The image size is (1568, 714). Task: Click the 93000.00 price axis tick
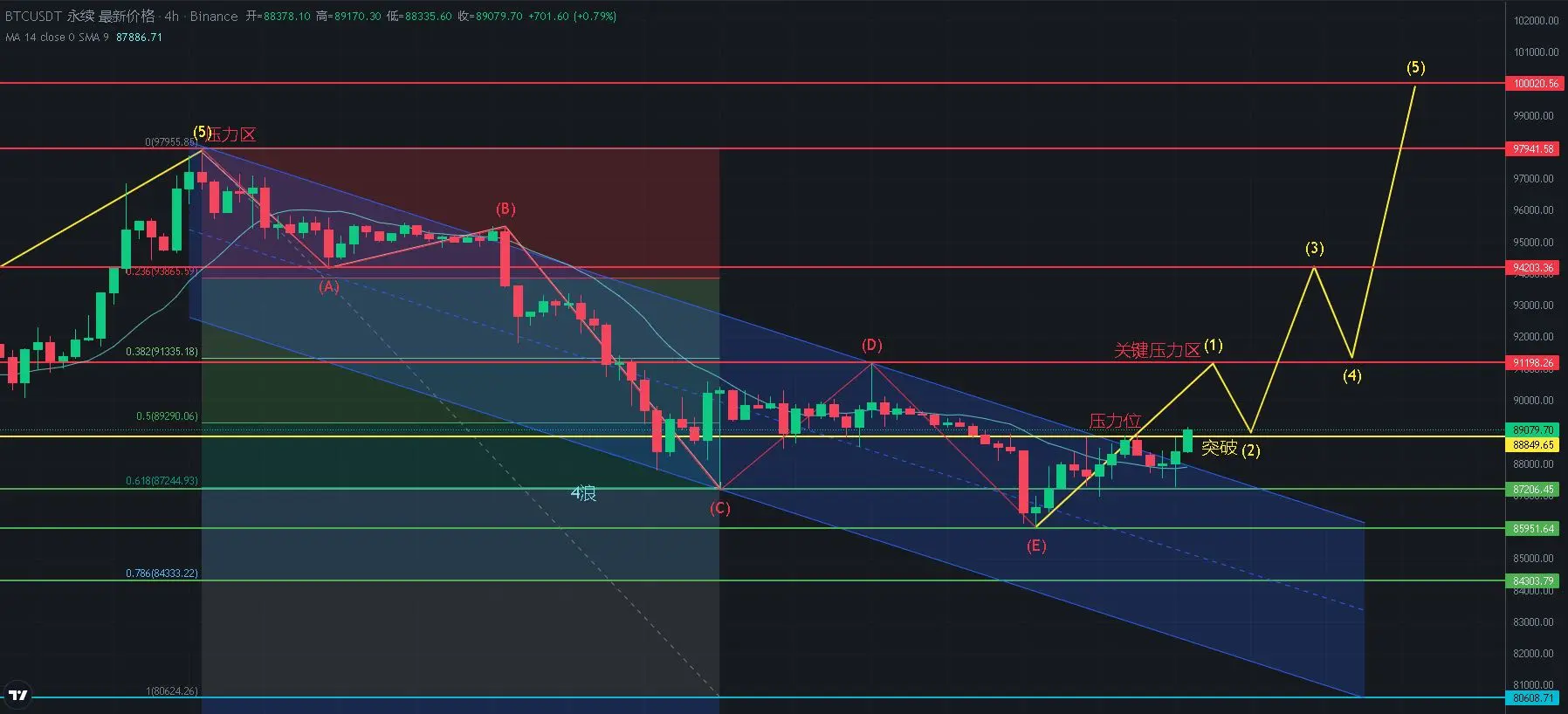pyautogui.click(x=1534, y=306)
